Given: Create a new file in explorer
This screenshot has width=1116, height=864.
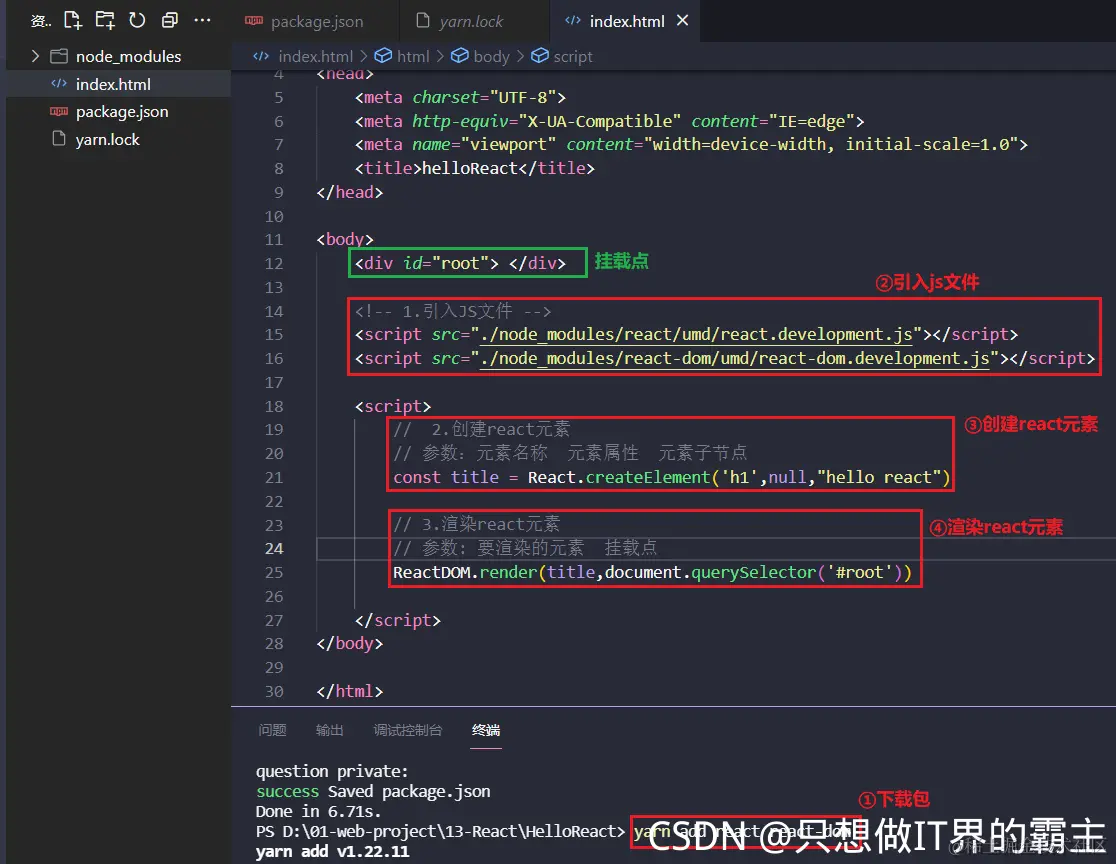Looking at the screenshot, I should tap(73, 20).
